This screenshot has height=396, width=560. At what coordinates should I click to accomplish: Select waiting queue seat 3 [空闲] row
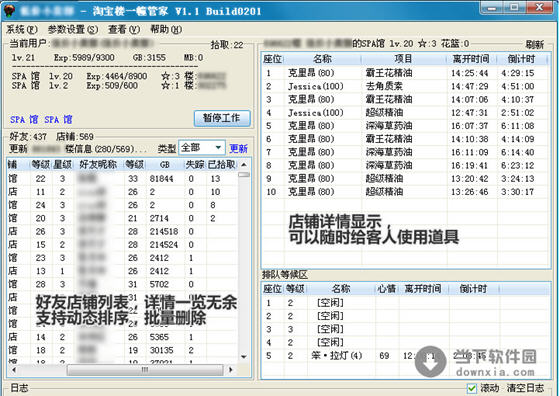(x=406, y=329)
